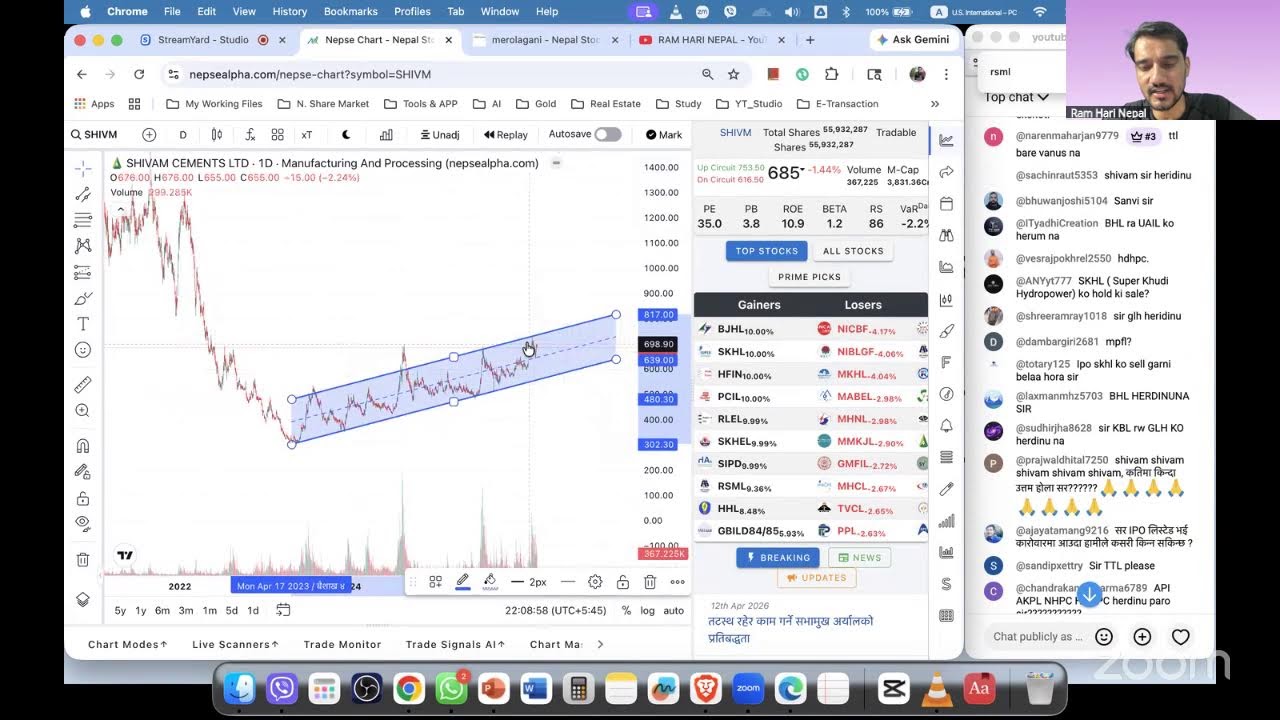The image size is (1280, 720).
Task: Switch to the BREAKING tab
Action: tap(778, 558)
